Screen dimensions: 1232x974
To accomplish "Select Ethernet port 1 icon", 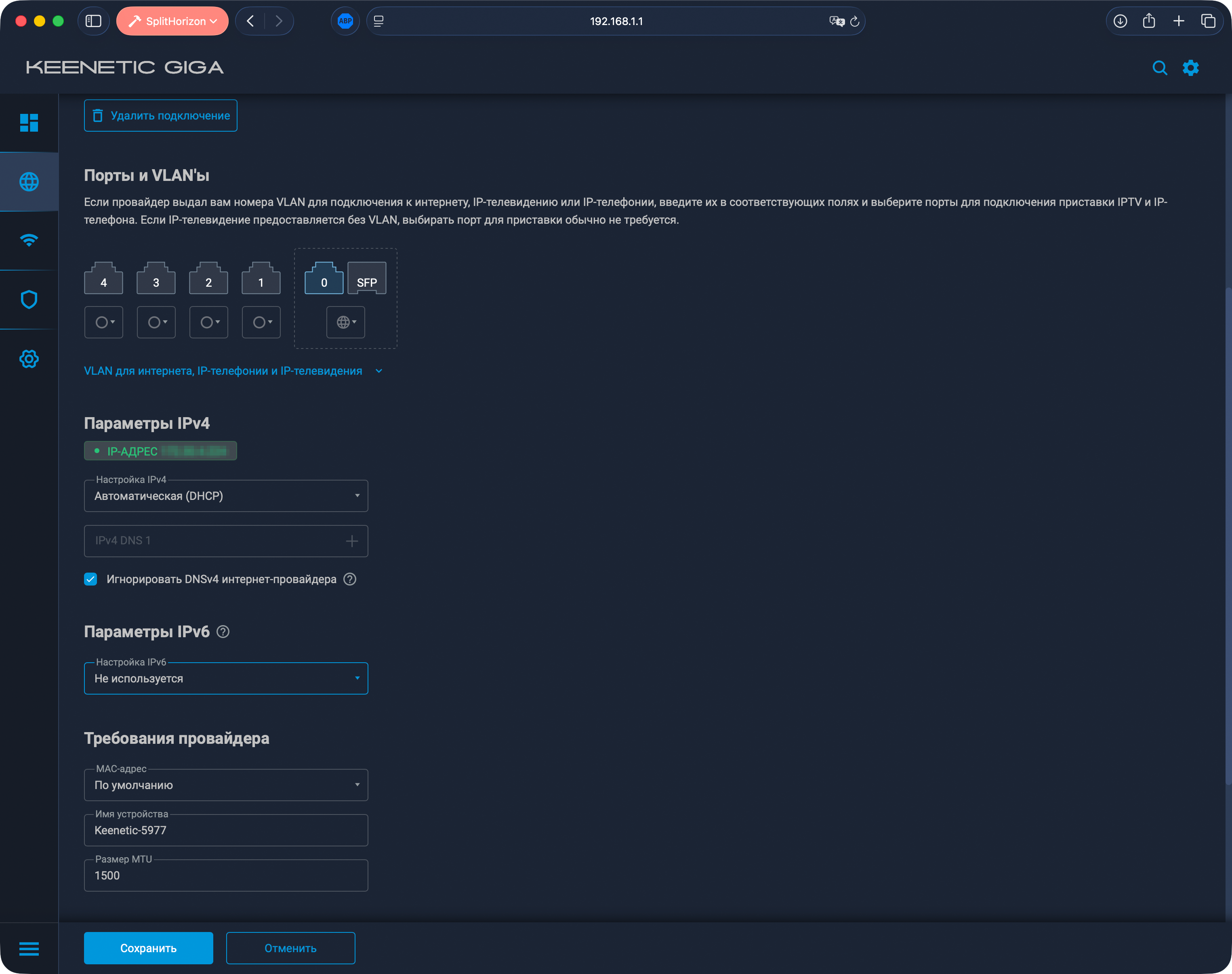I will pos(261,278).
